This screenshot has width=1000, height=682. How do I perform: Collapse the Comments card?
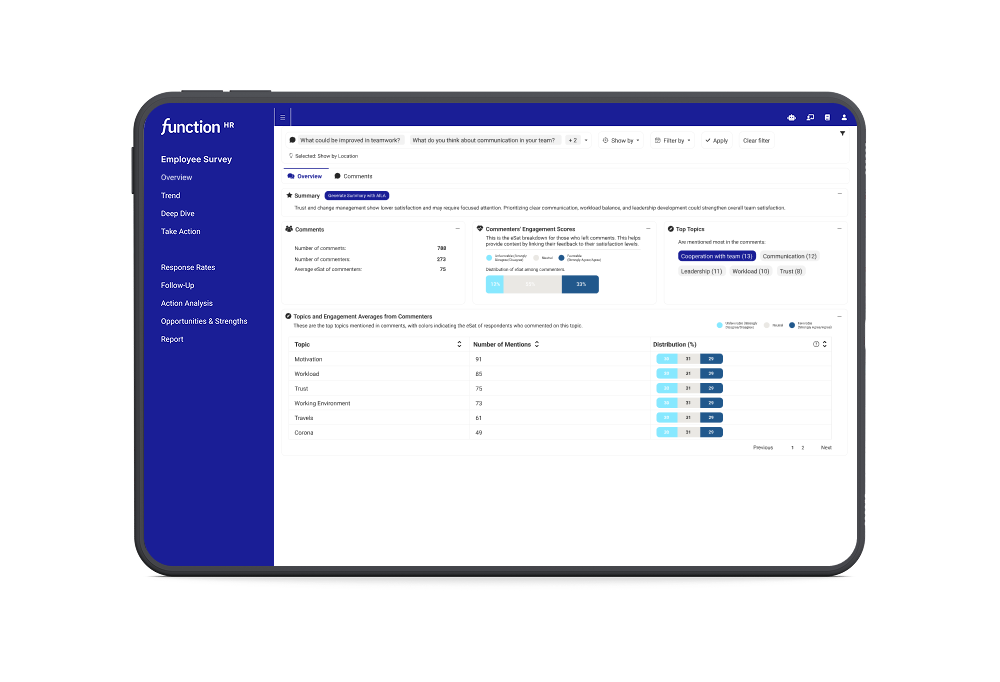click(x=457, y=228)
